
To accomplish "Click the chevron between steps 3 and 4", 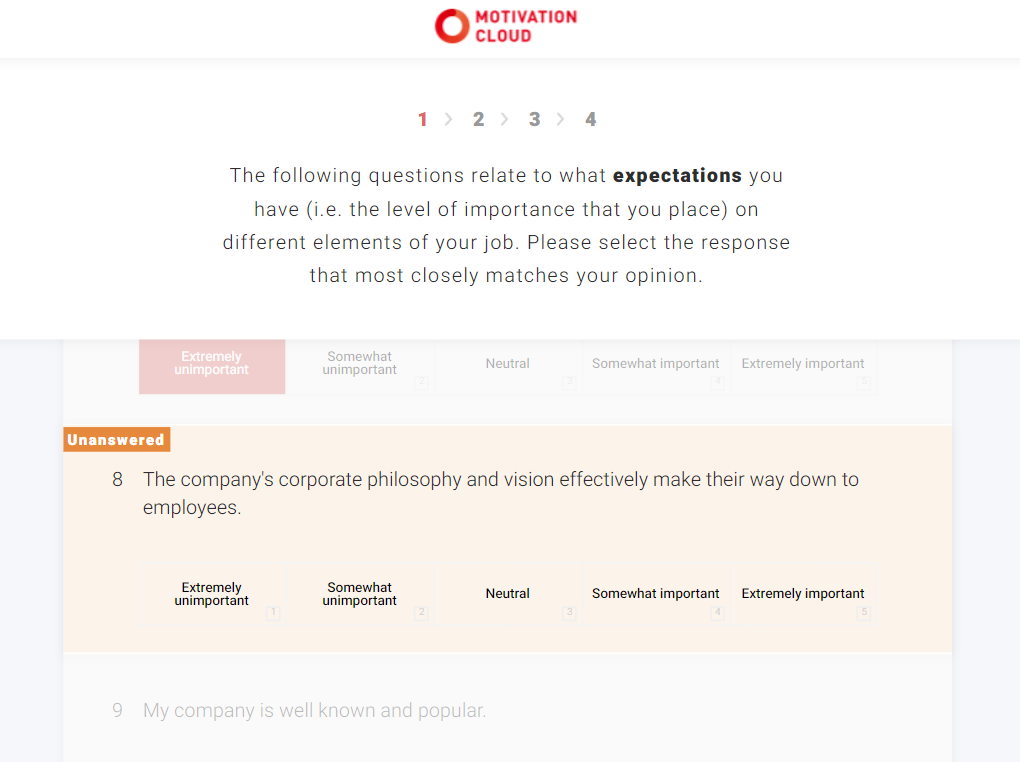I will (561, 120).
